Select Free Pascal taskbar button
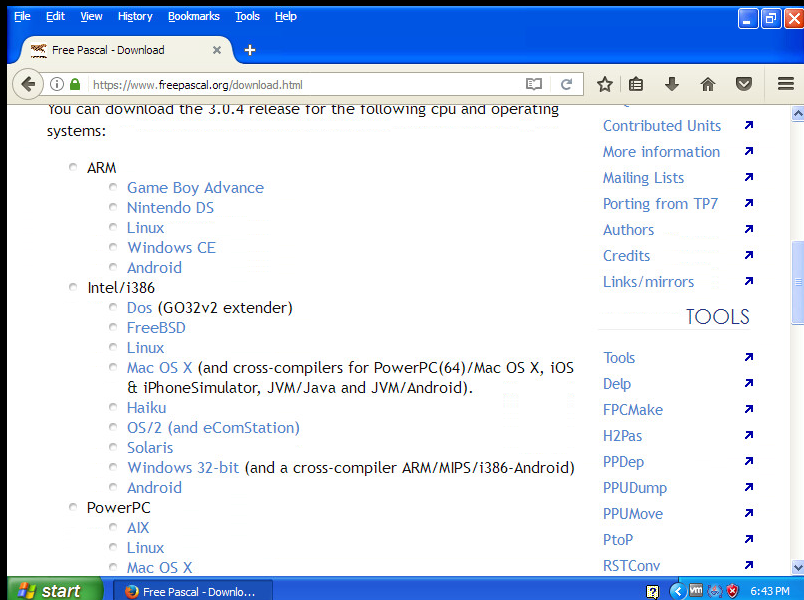This screenshot has height=600, width=804. tap(192, 591)
